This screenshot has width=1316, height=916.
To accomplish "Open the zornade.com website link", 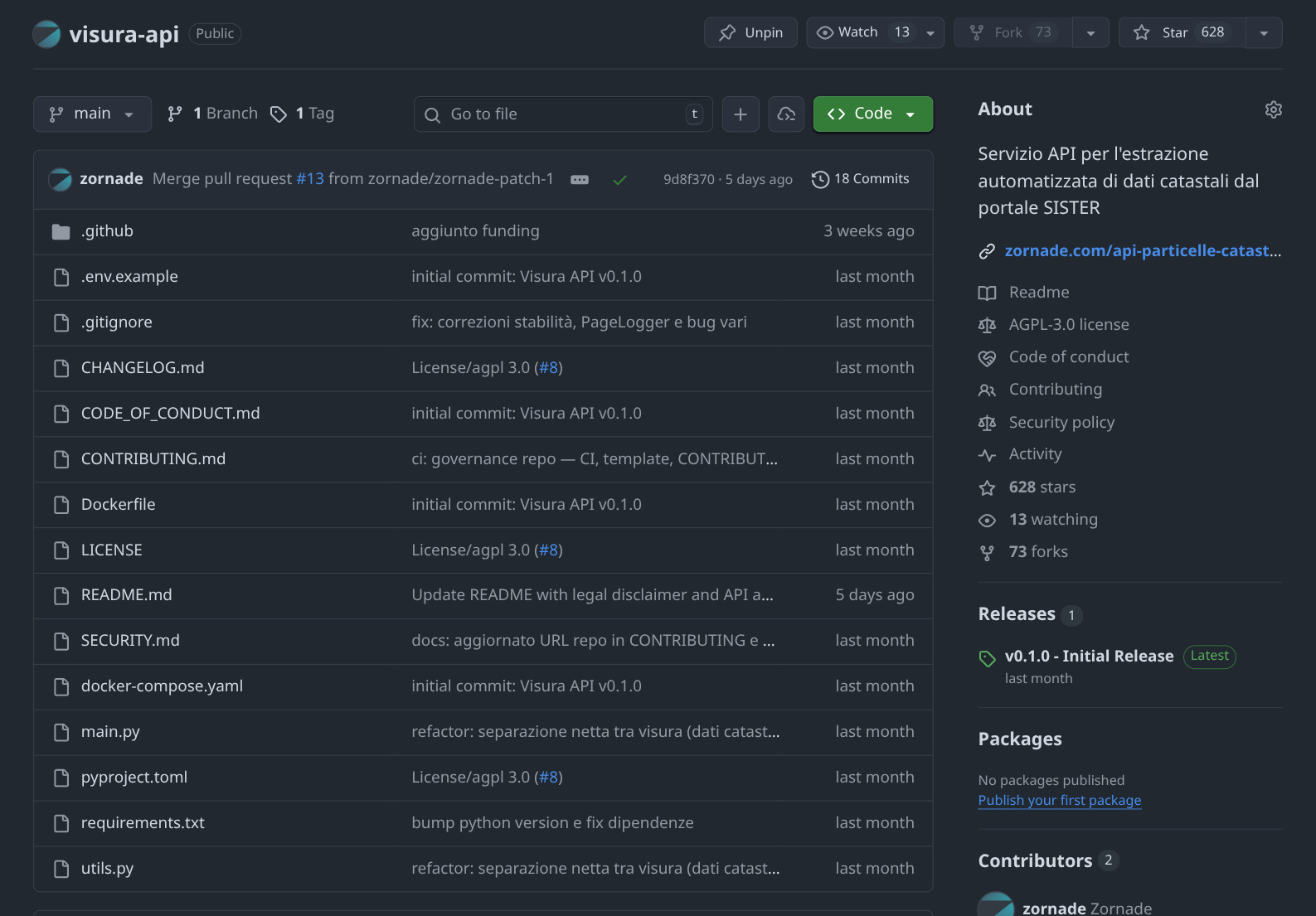I will (1143, 251).
